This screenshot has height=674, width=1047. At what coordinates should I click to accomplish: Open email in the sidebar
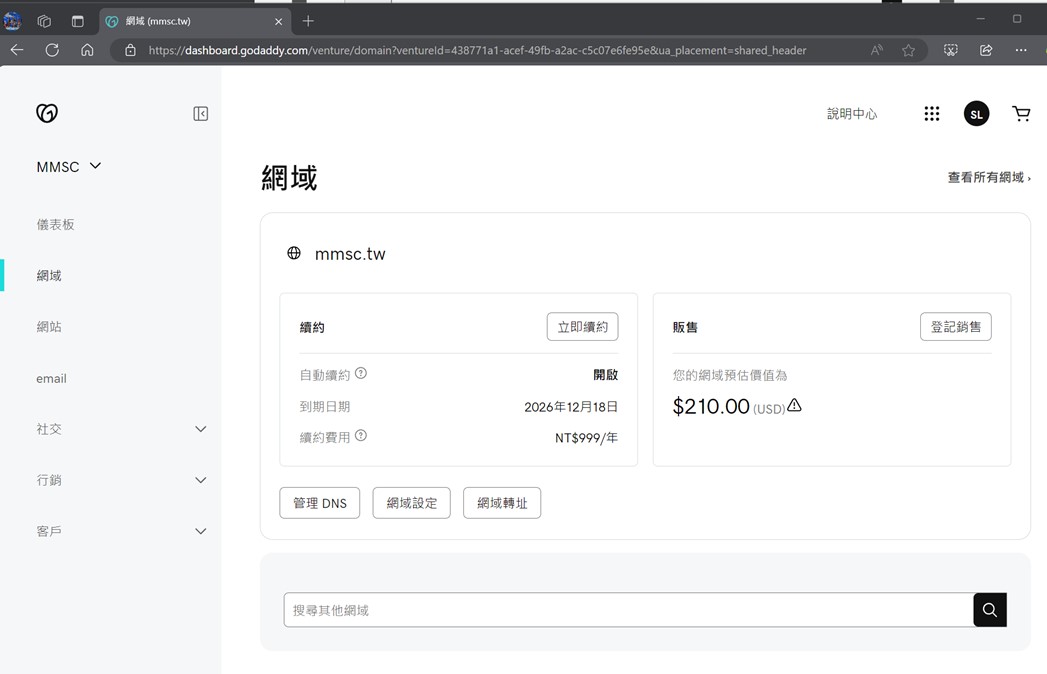pos(51,378)
